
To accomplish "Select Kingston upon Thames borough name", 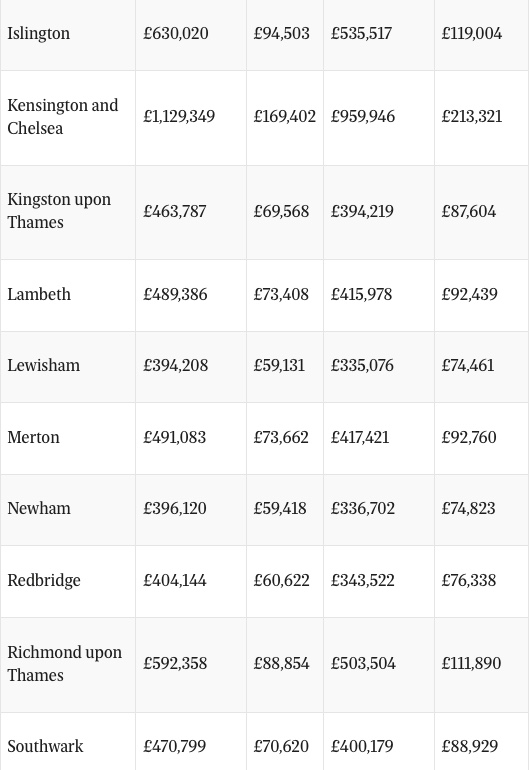I will pos(59,211).
